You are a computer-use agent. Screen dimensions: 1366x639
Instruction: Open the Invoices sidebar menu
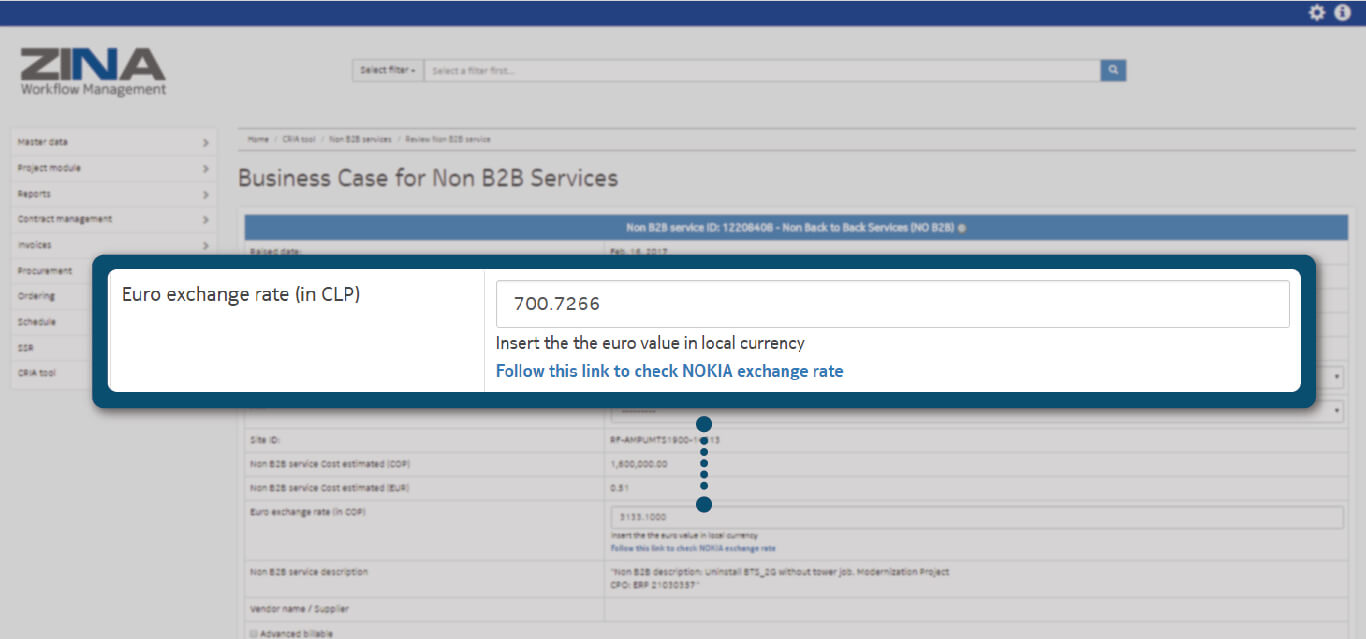point(112,245)
